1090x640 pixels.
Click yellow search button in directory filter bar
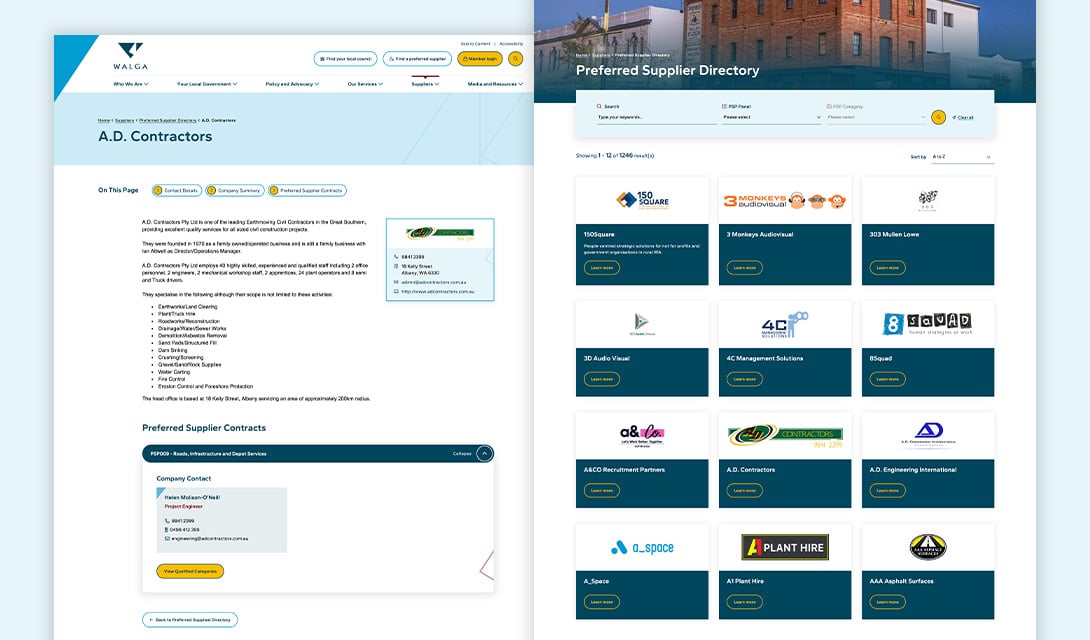click(x=938, y=117)
